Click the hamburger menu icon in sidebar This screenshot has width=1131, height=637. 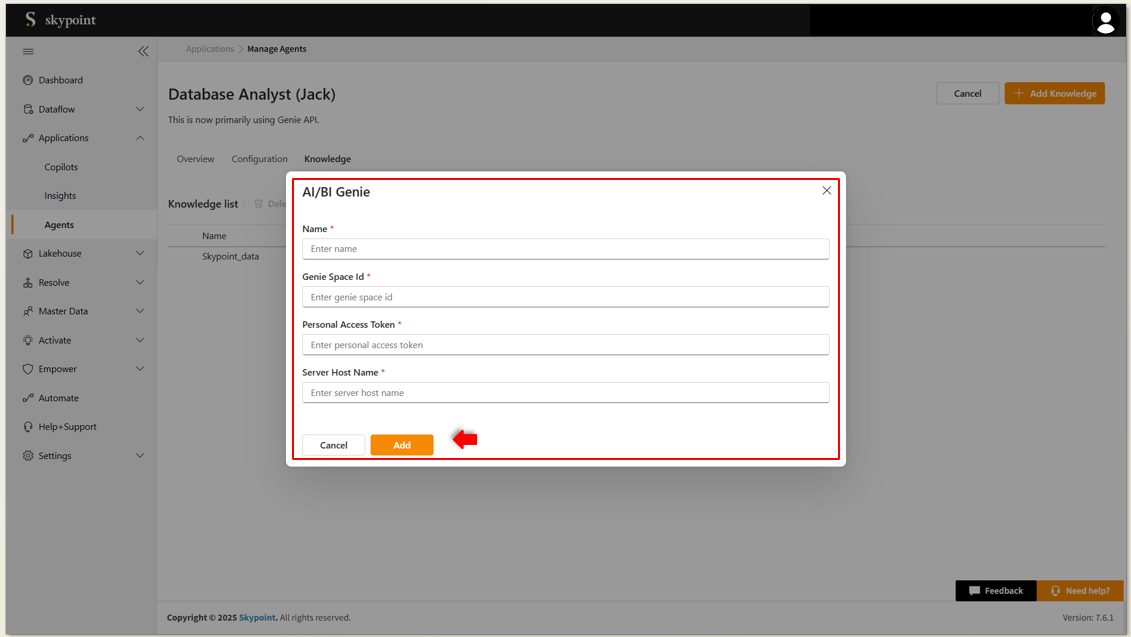28,51
